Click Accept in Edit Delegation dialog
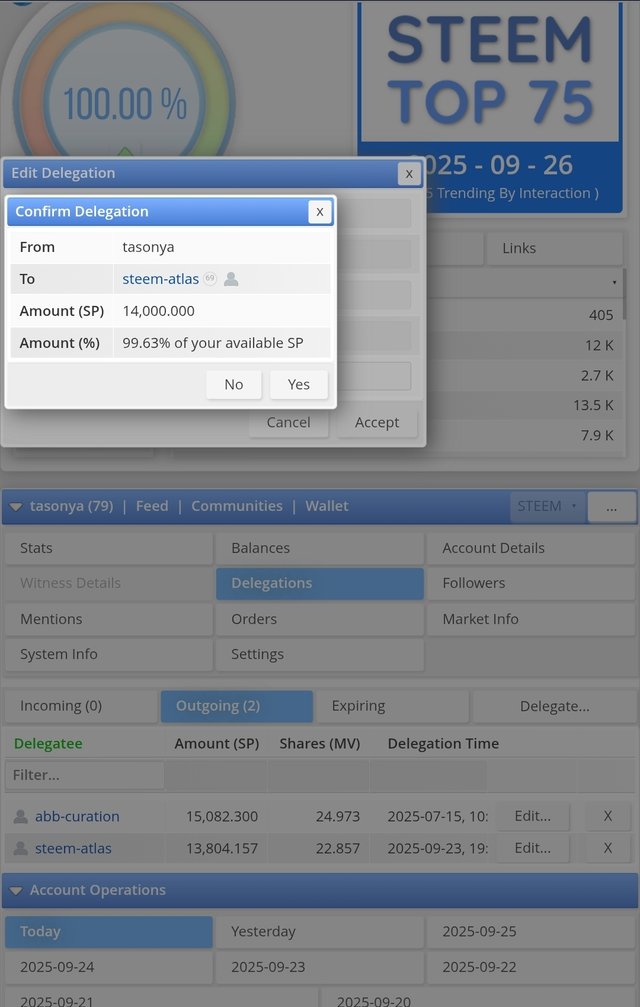Viewport: 640px width, 1007px height. 377,423
